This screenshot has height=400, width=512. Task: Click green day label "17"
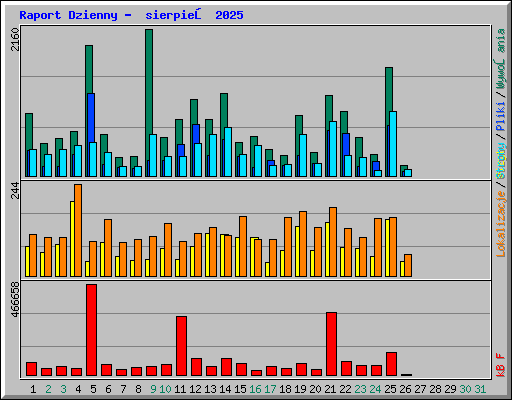coord(270,389)
